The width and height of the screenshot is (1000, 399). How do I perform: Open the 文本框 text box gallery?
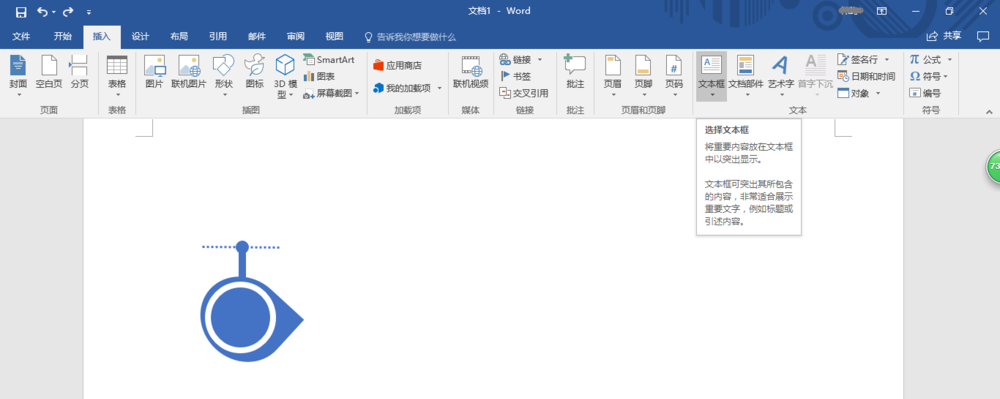click(x=711, y=76)
